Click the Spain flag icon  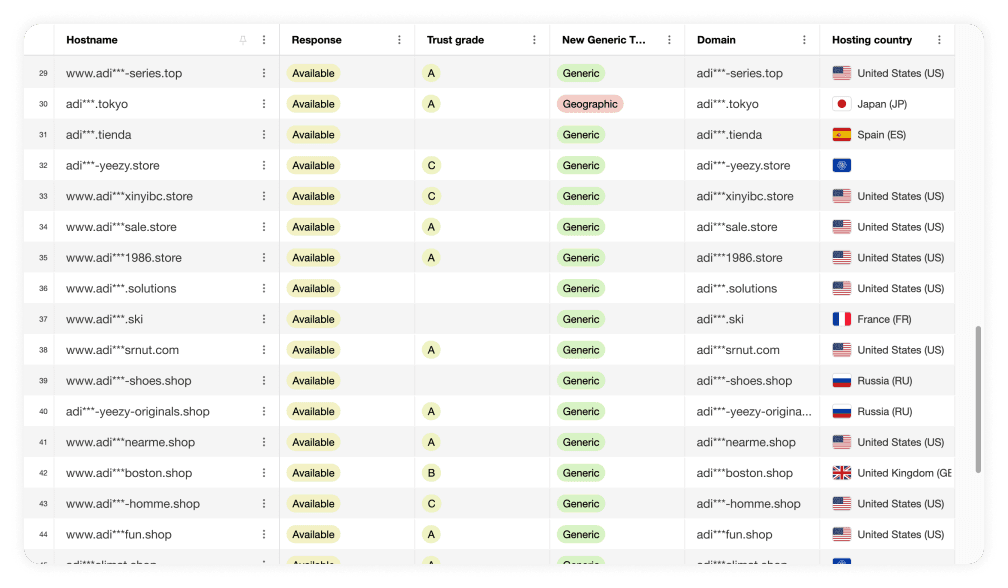(841, 135)
